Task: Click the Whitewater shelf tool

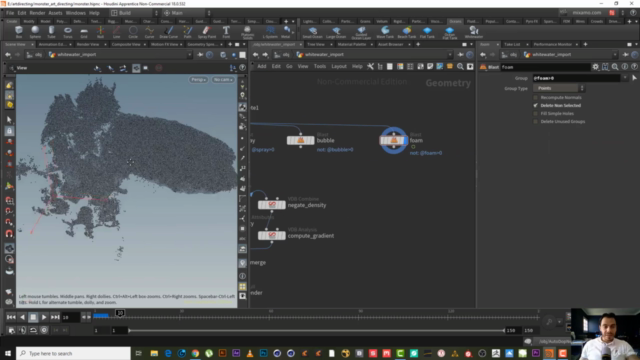Action: click(x=473, y=32)
